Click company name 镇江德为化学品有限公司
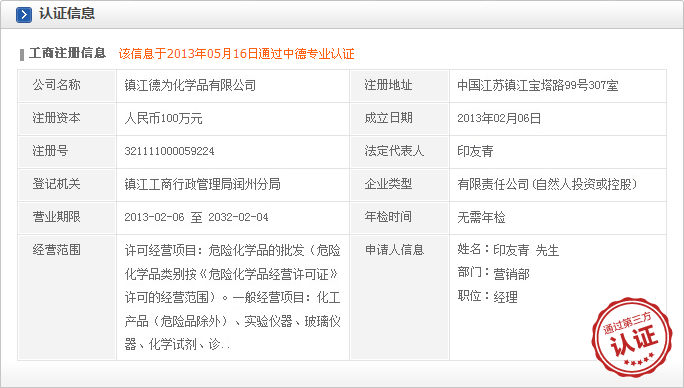 pyautogui.click(x=190, y=85)
